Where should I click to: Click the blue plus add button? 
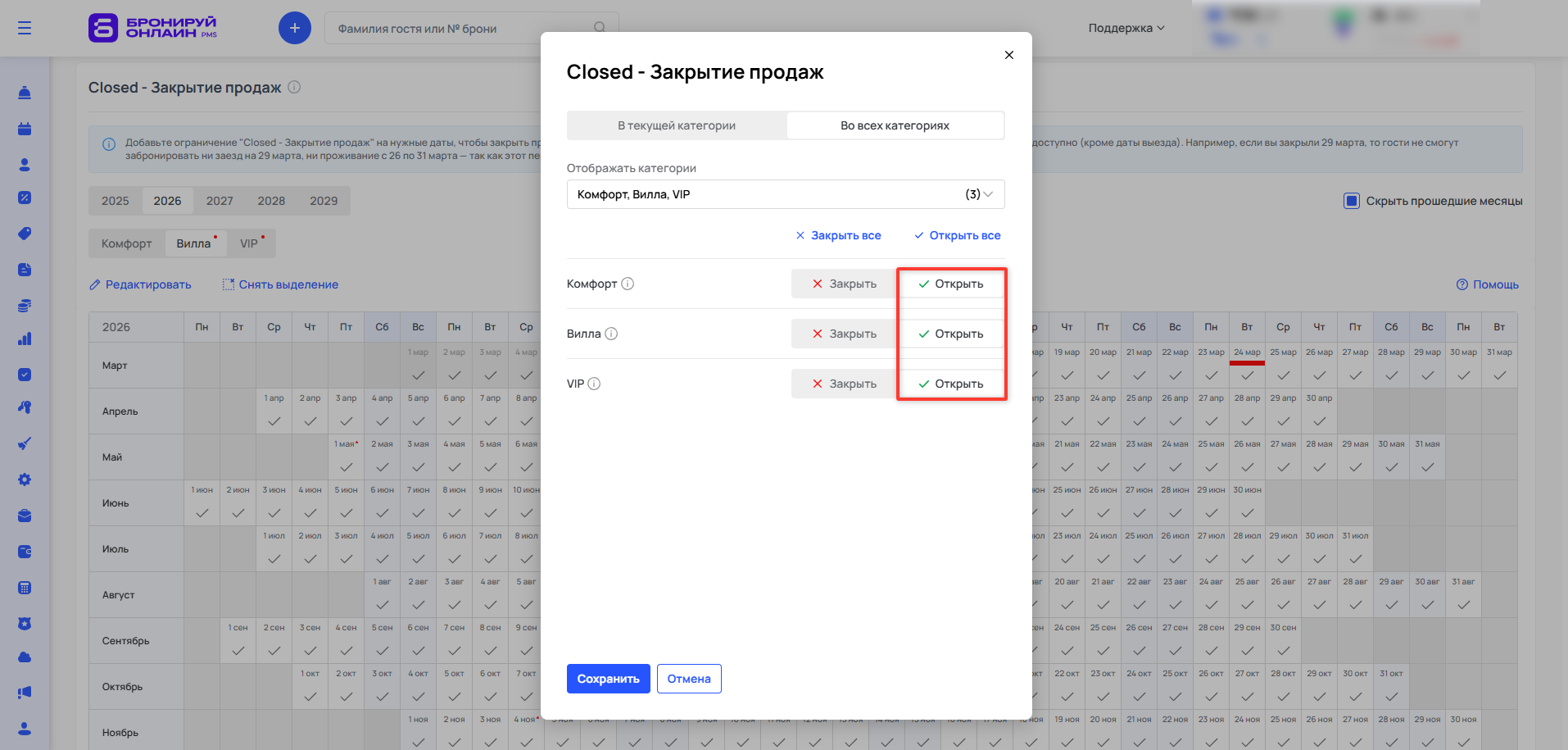tap(295, 28)
